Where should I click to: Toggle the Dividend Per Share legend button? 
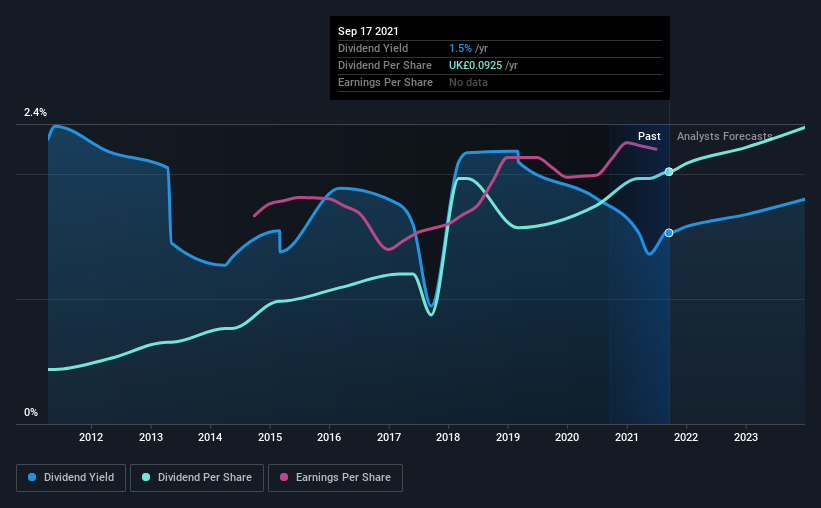pyautogui.click(x=197, y=478)
